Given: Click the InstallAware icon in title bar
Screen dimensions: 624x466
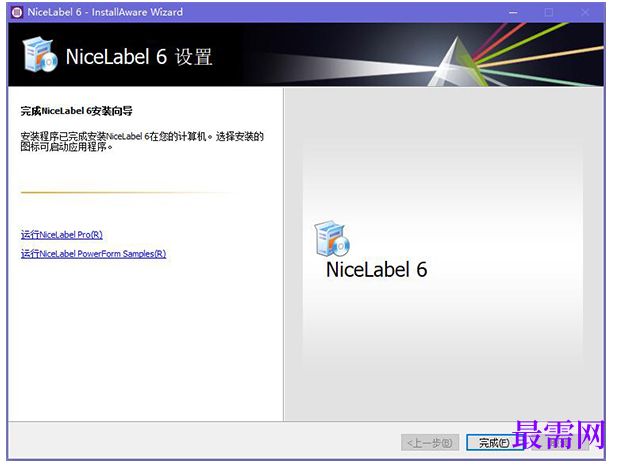Looking at the screenshot, I should 17,12.
